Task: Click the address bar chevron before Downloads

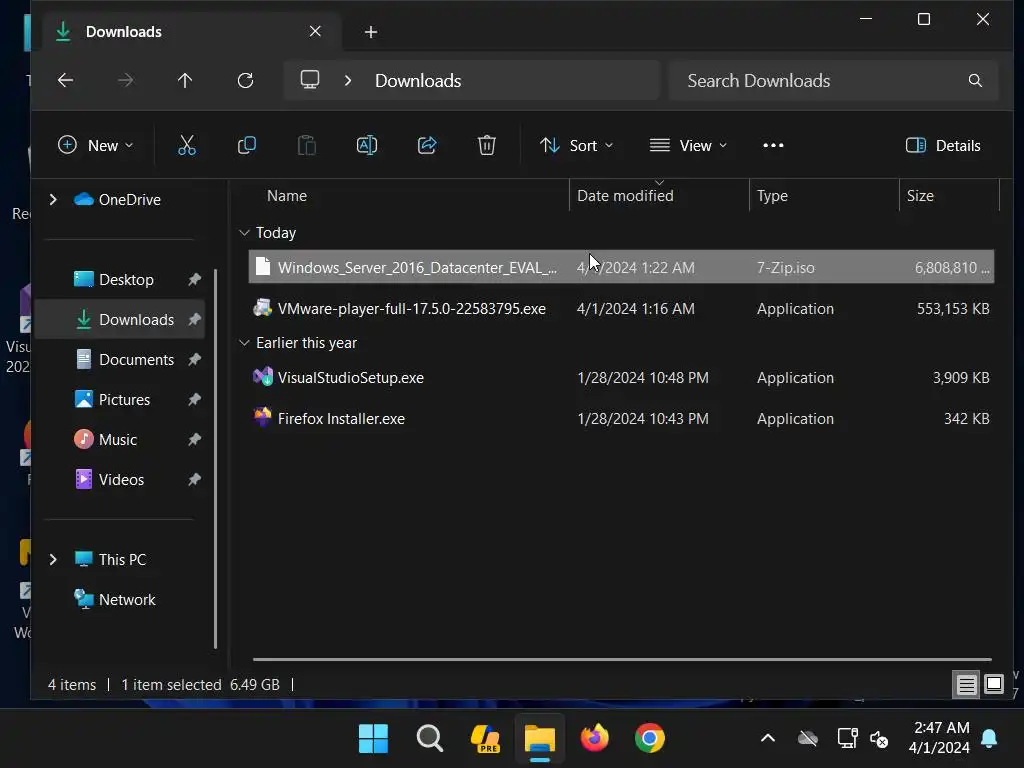Action: [348, 80]
